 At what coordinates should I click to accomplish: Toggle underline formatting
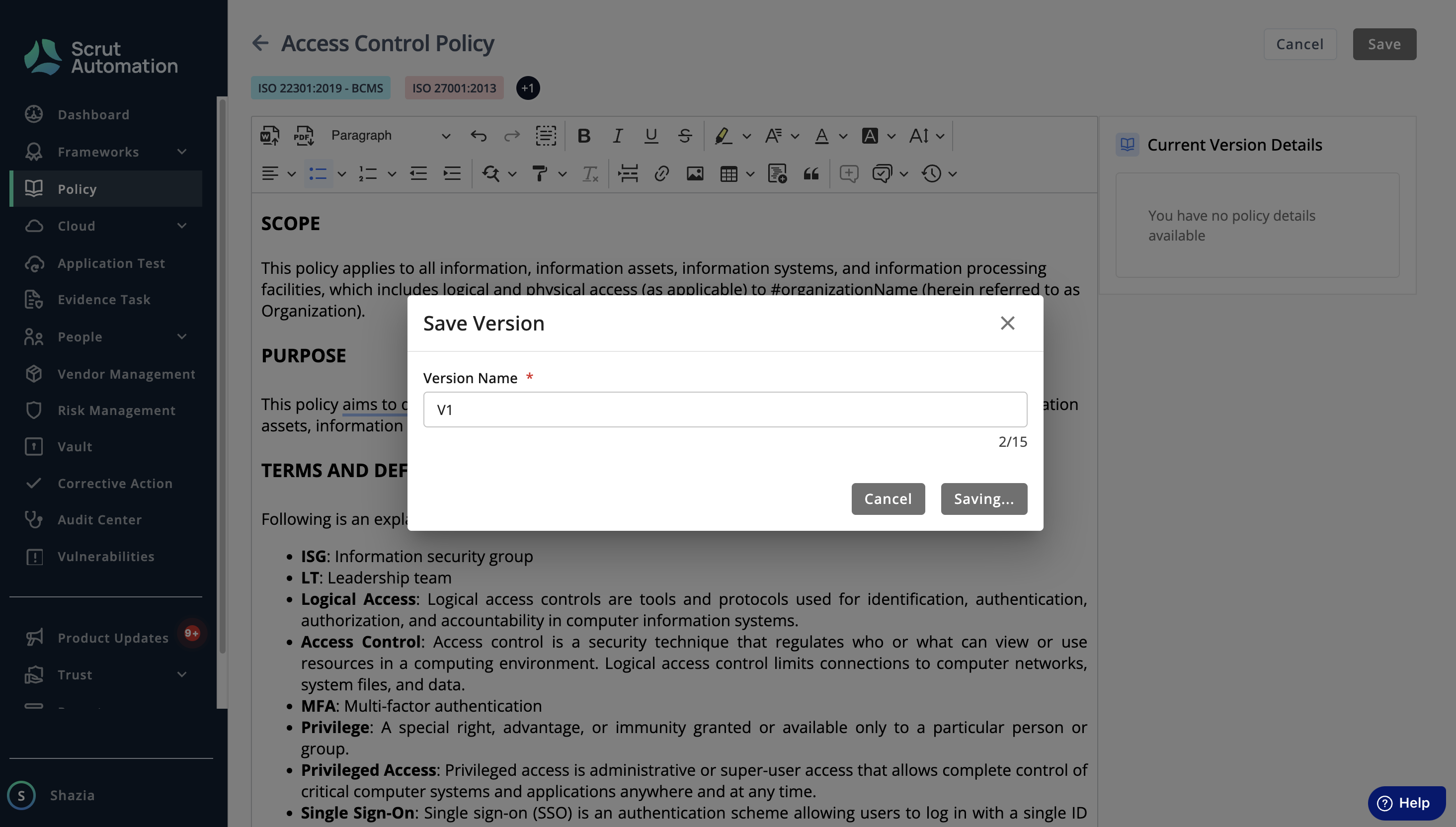pos(651,136)
